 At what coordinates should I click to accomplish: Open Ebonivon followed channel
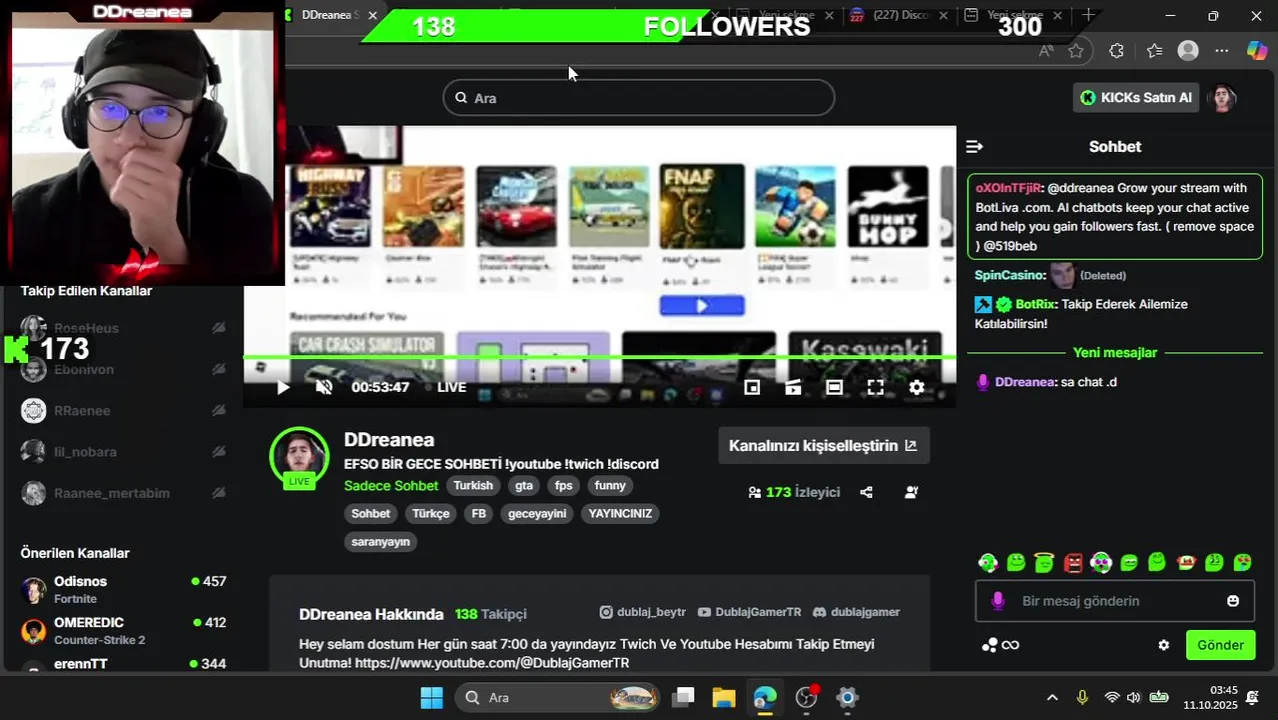click(122, 369)
